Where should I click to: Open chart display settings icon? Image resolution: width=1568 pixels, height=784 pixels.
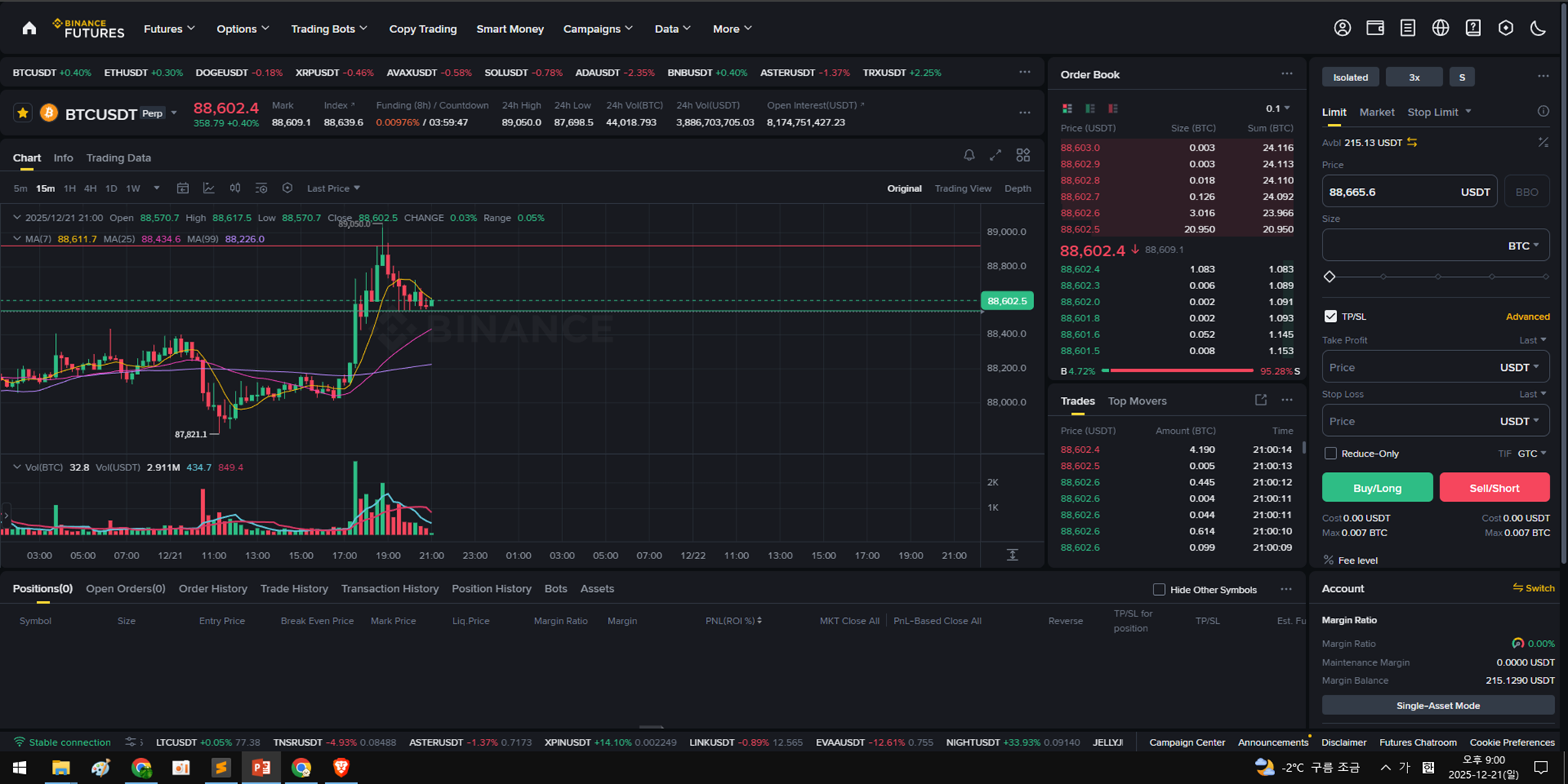pyautogui.click(x=261, y=188)
